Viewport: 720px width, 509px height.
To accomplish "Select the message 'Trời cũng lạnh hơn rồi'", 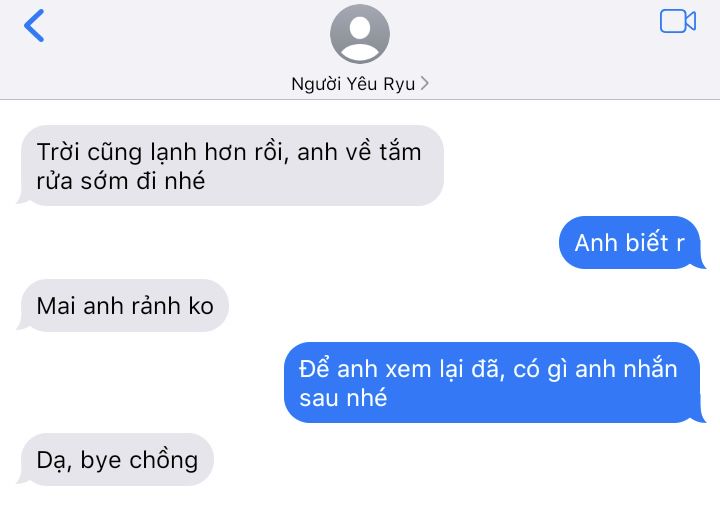I will (231, 165).
